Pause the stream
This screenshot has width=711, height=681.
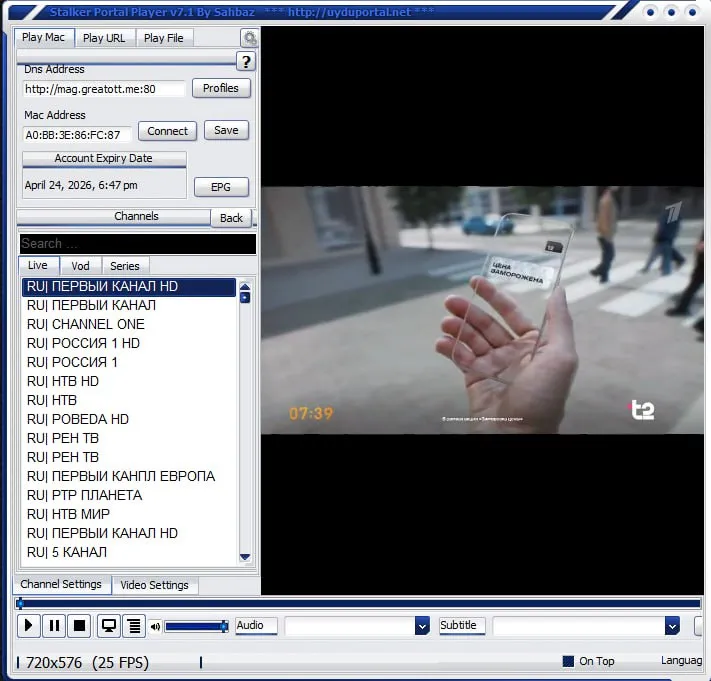click(x=54, y=626)
